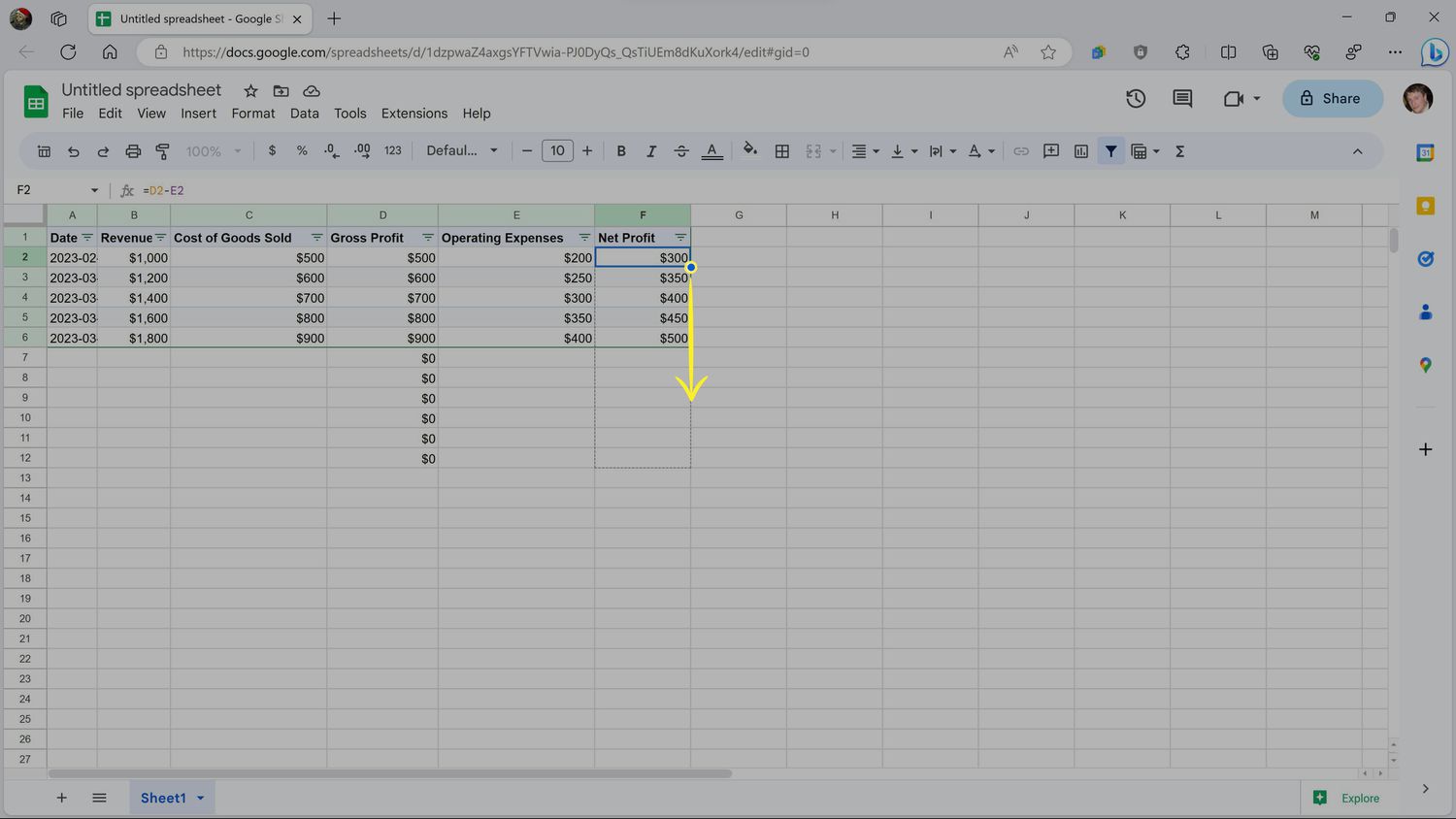The image size is (1456, 819).
Task: Open the Format menu
Action: 252,114
